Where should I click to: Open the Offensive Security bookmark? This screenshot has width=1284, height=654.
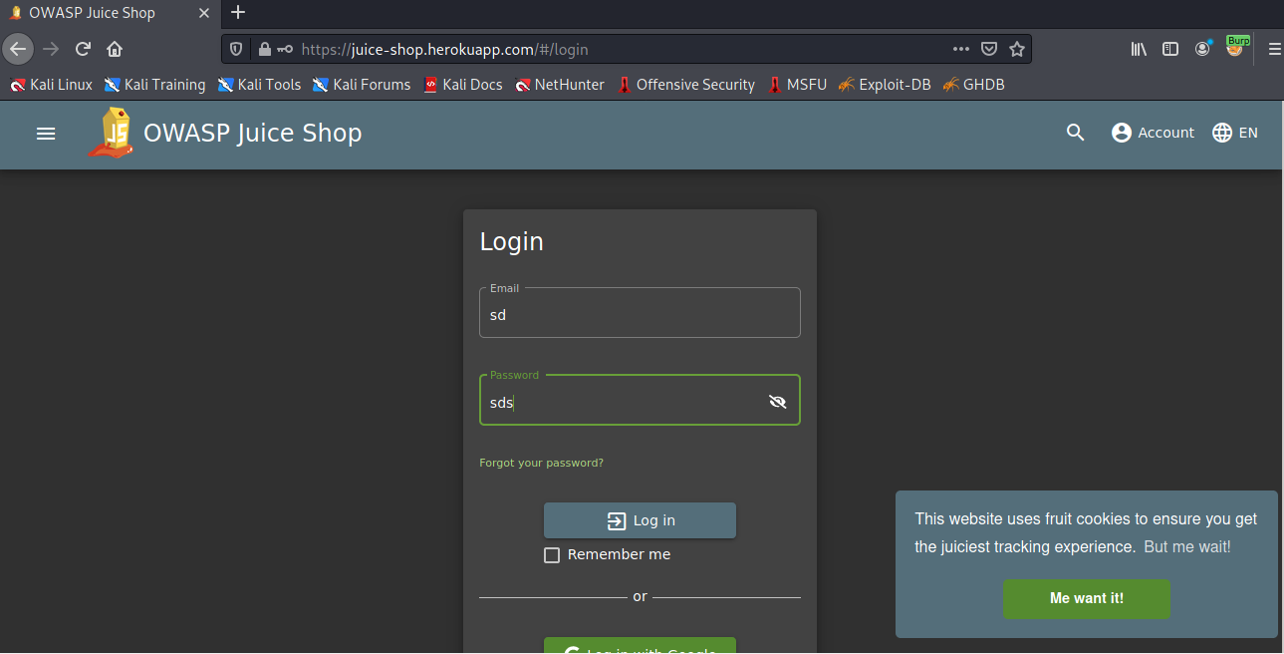coord(686,85)
